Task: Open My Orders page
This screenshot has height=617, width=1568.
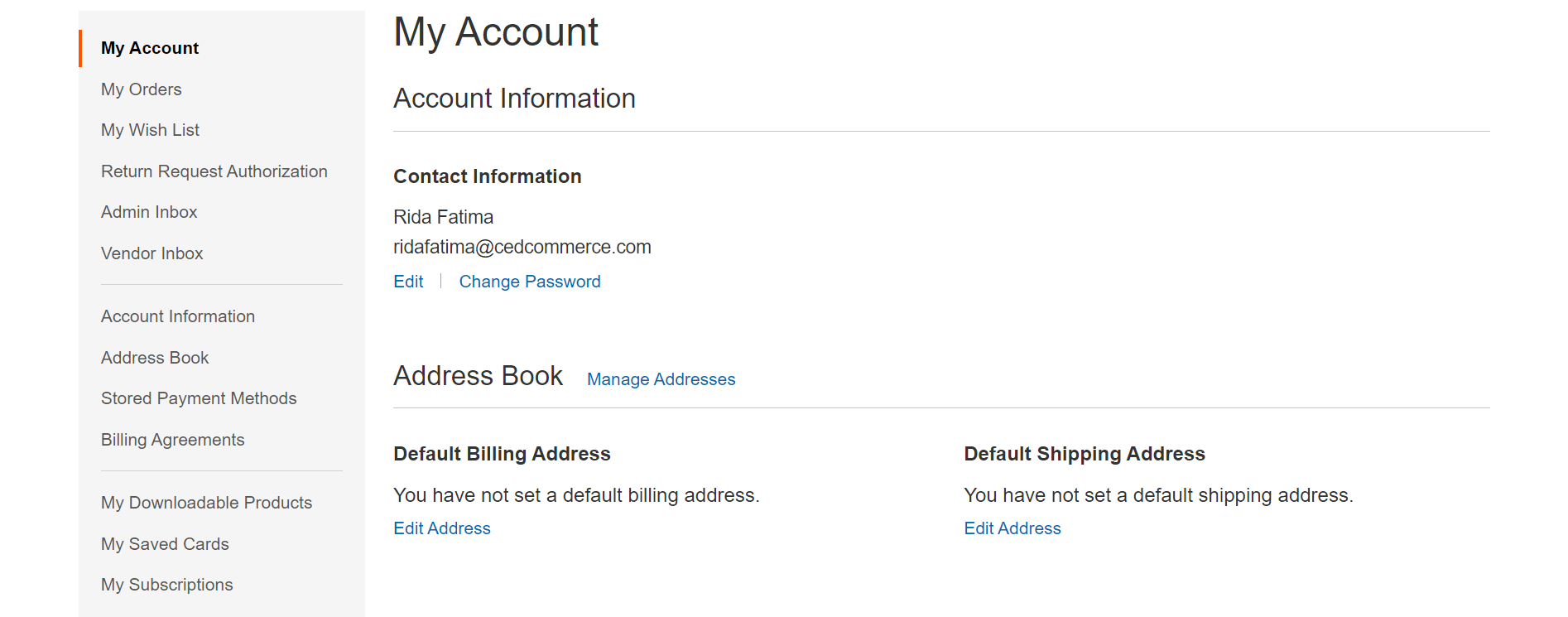Action: [141, 89]
